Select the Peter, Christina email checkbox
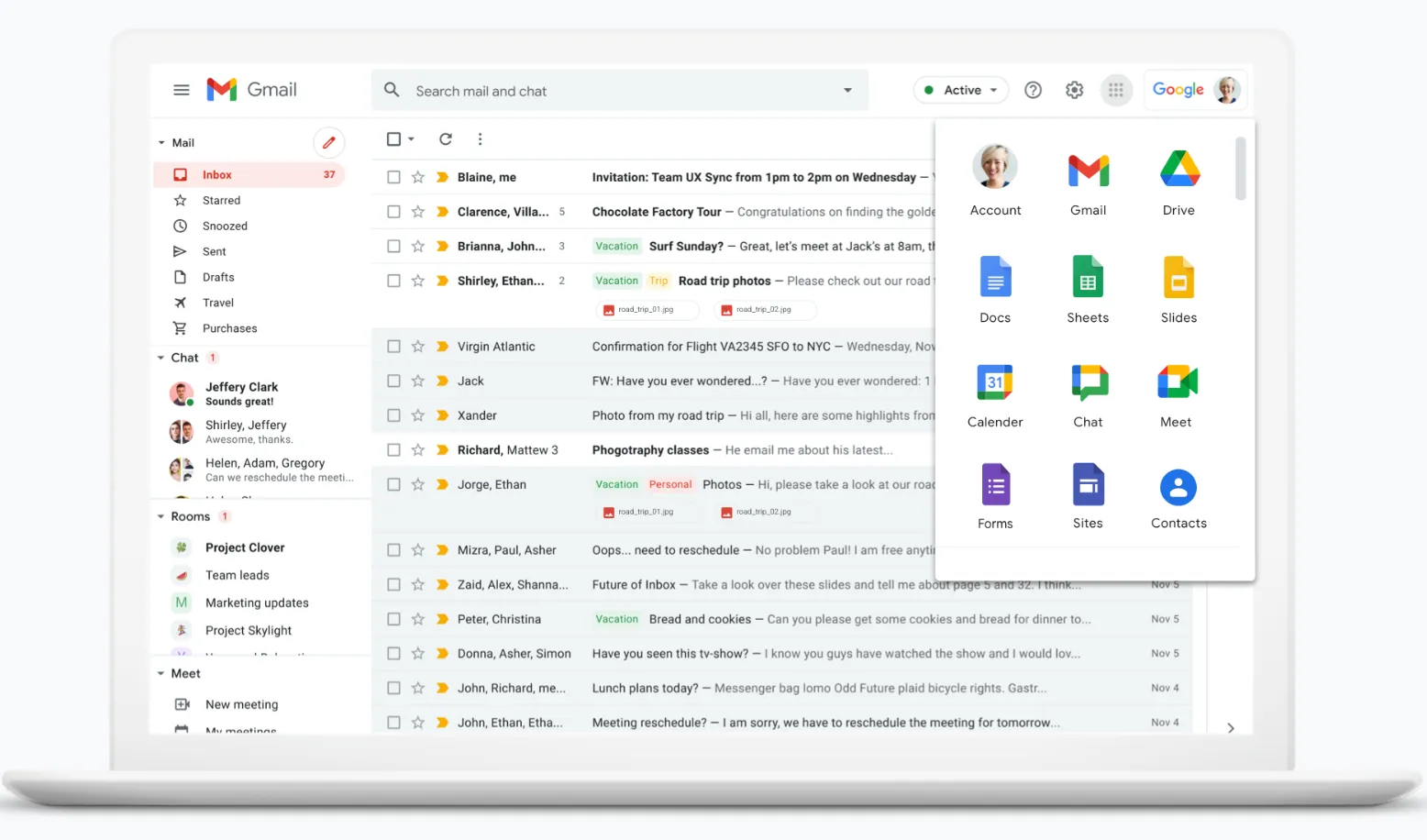The image size is (1427, 840). click(x=393, y=619)
